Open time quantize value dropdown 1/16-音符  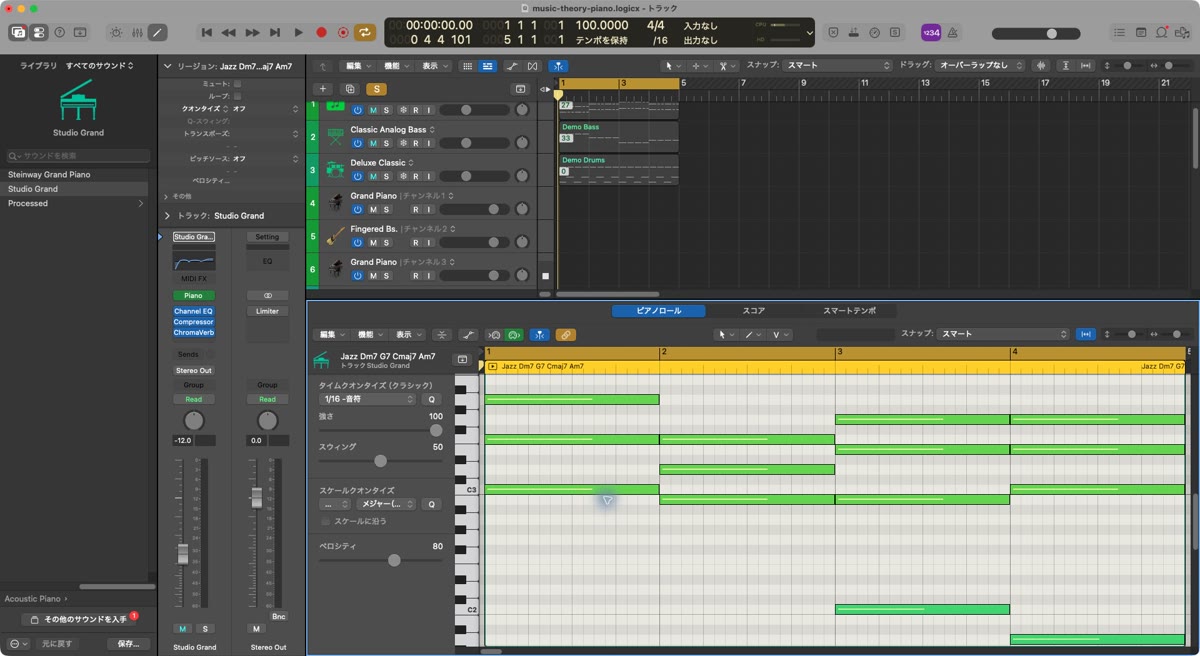click(367, 399)
